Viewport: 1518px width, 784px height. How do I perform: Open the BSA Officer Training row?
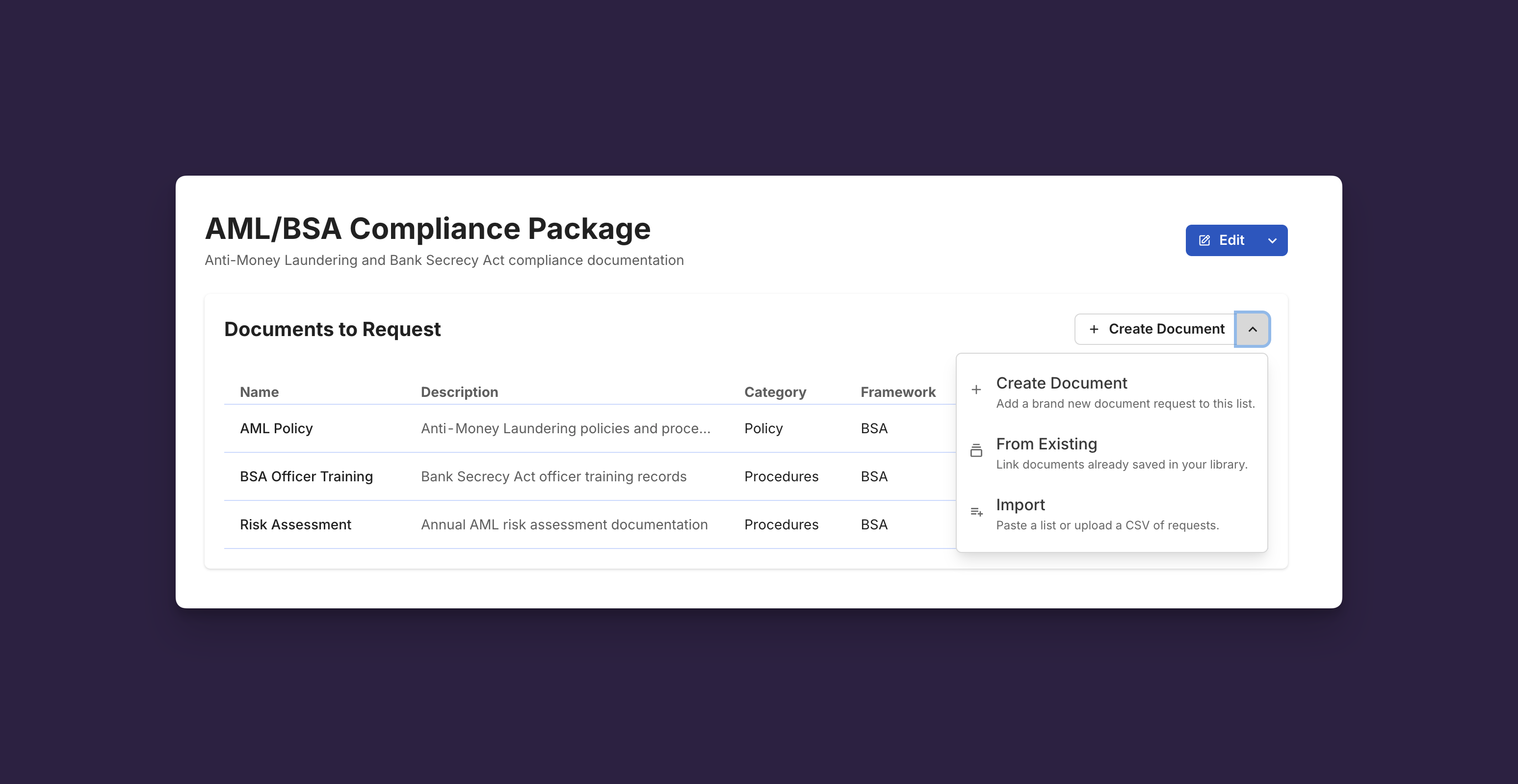[307, 476]
